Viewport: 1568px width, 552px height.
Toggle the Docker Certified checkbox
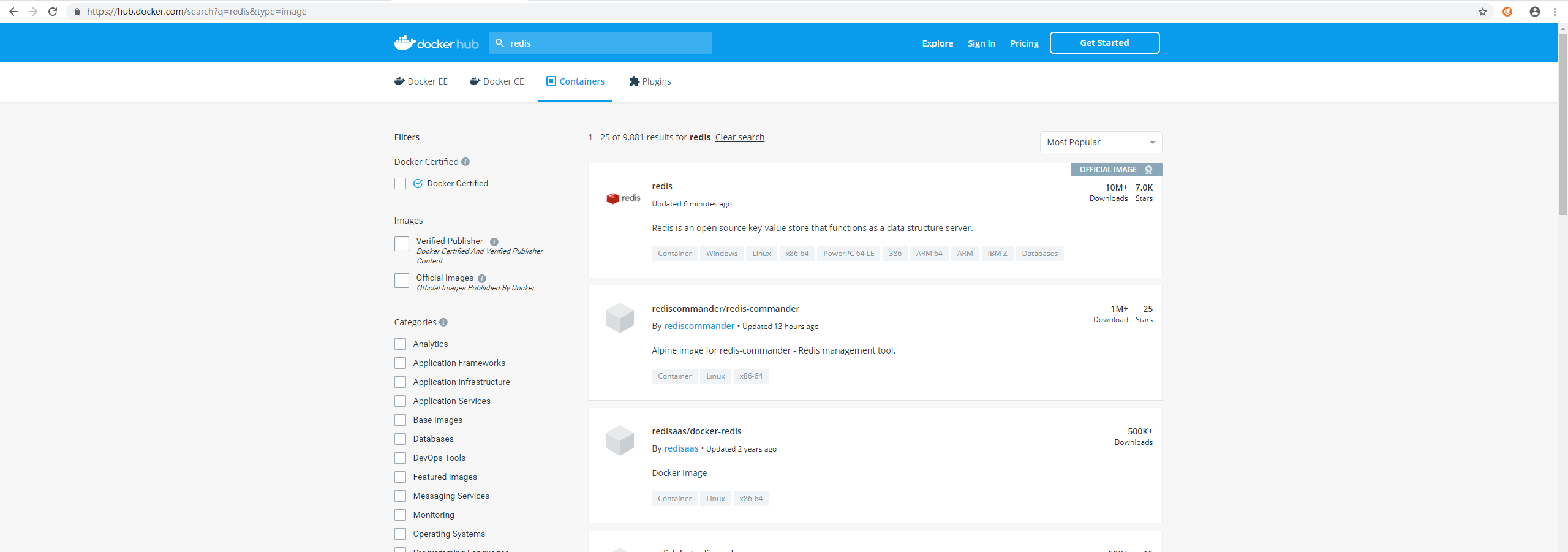(x=400, y=184)
